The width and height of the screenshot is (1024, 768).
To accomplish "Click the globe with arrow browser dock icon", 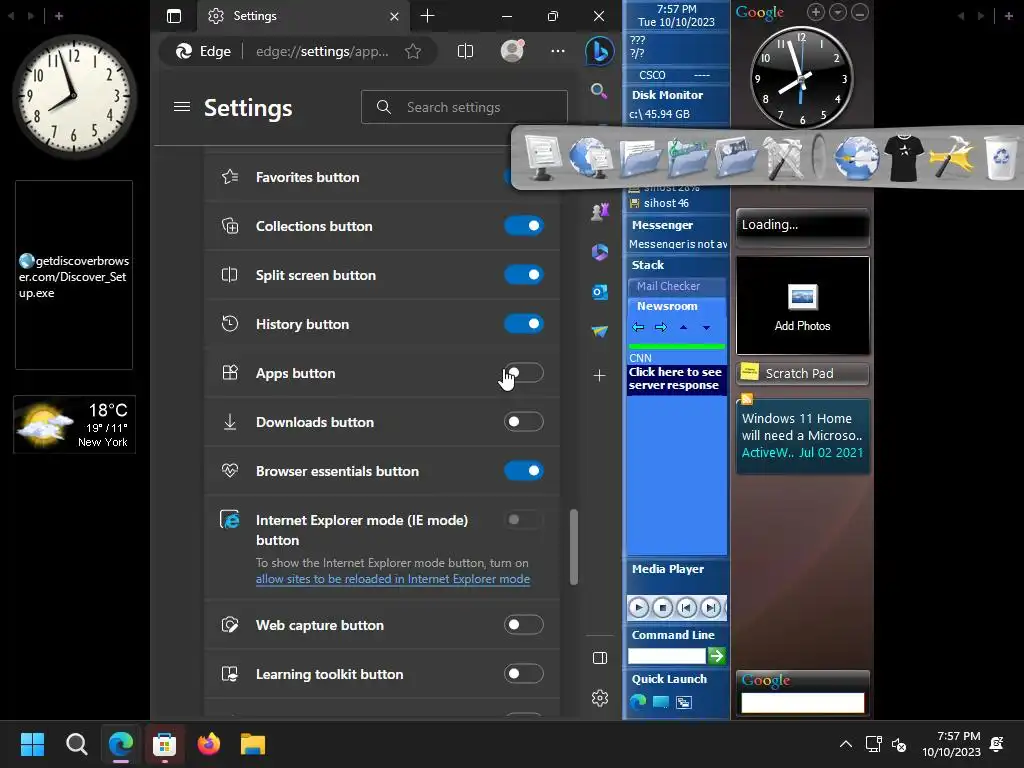I will (x=856, y=157).
